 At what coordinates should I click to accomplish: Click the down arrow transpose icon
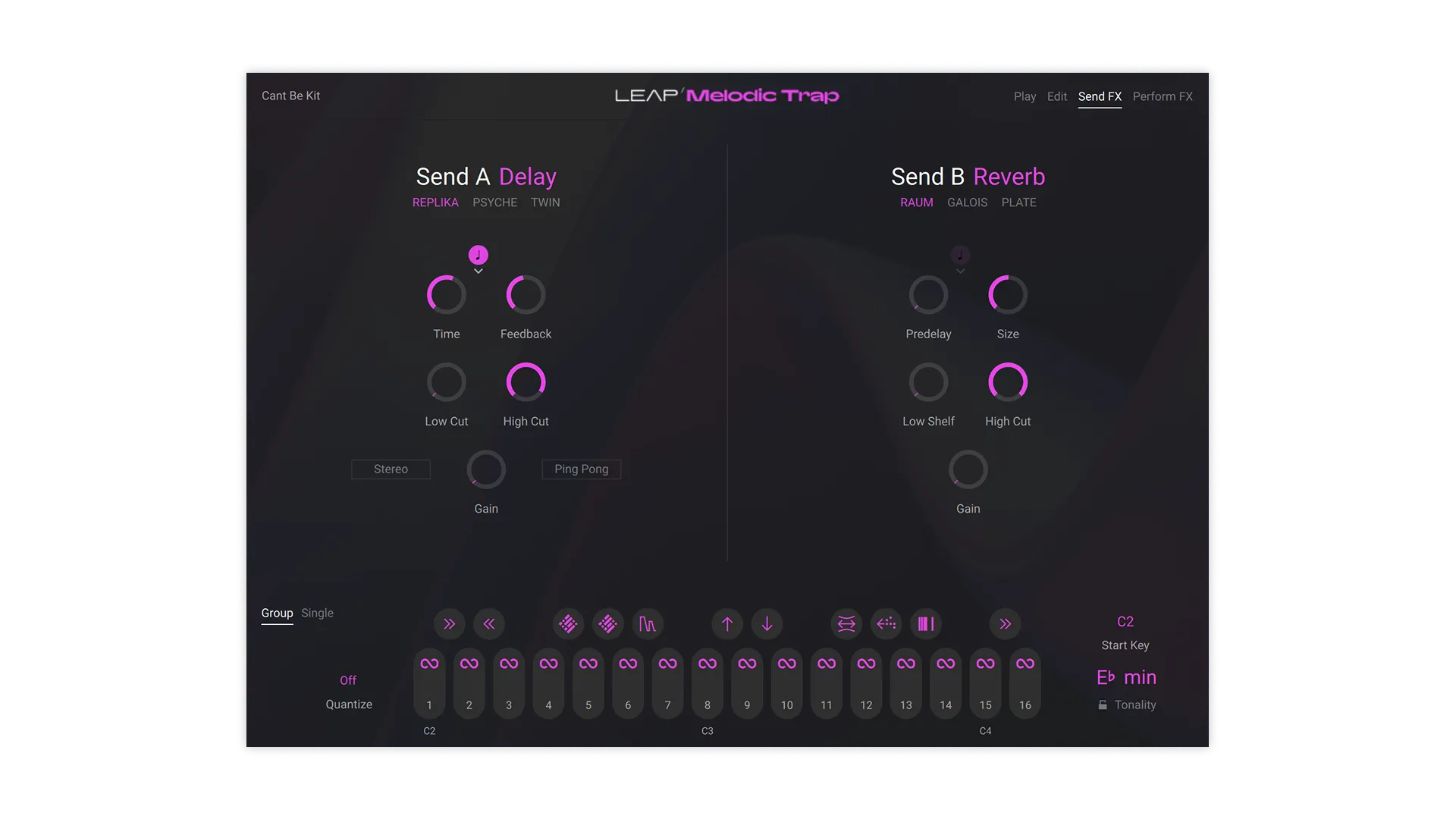(x=767, y=624)
